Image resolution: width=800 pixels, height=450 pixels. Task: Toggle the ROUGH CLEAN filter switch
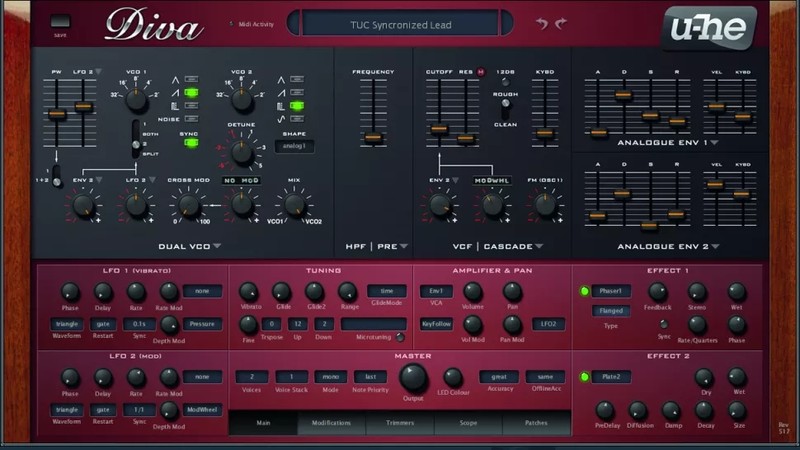[505, 109]
